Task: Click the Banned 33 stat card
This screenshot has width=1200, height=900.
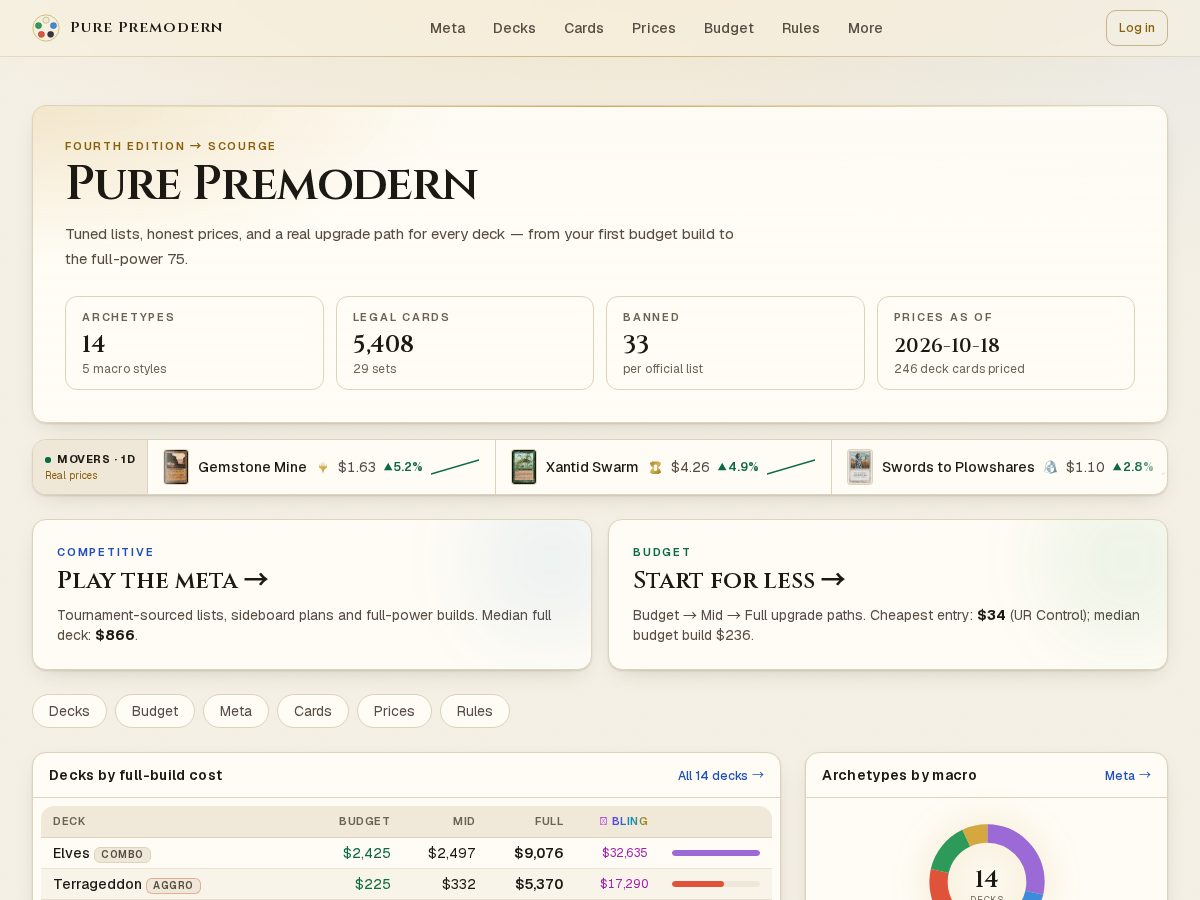Action: click(735, 343)
